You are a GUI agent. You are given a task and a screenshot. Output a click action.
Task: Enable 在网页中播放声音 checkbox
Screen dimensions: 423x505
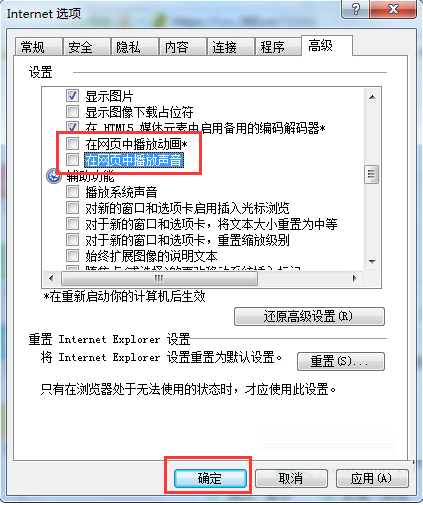(x=72, y=160)
